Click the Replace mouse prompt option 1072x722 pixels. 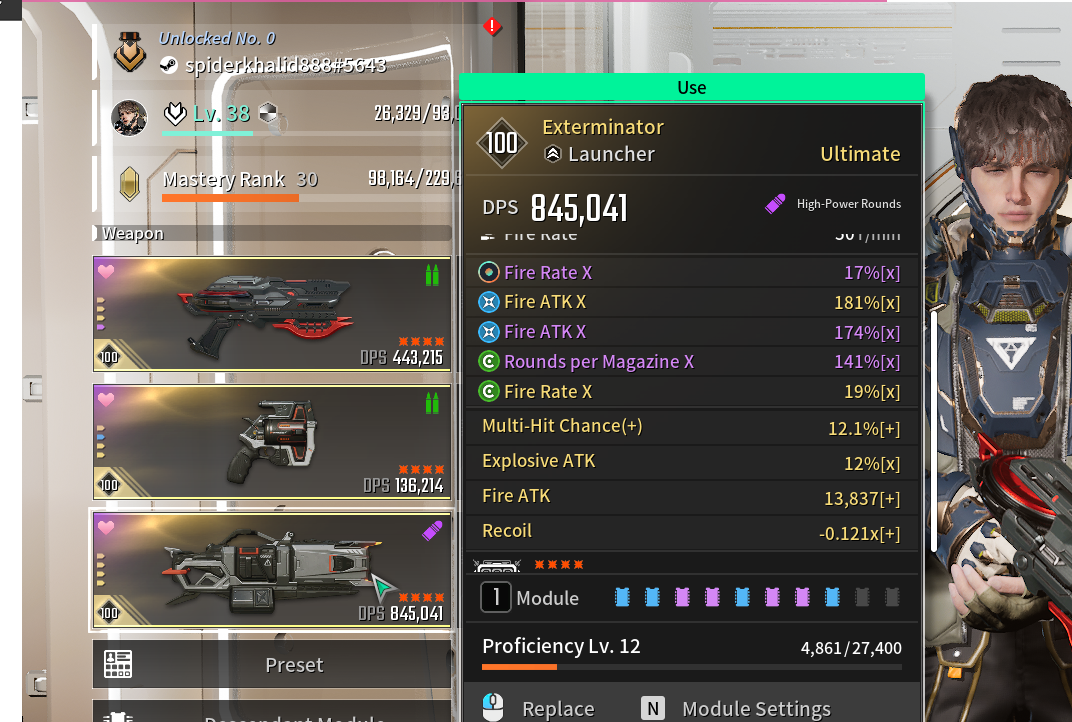point(539,708)
